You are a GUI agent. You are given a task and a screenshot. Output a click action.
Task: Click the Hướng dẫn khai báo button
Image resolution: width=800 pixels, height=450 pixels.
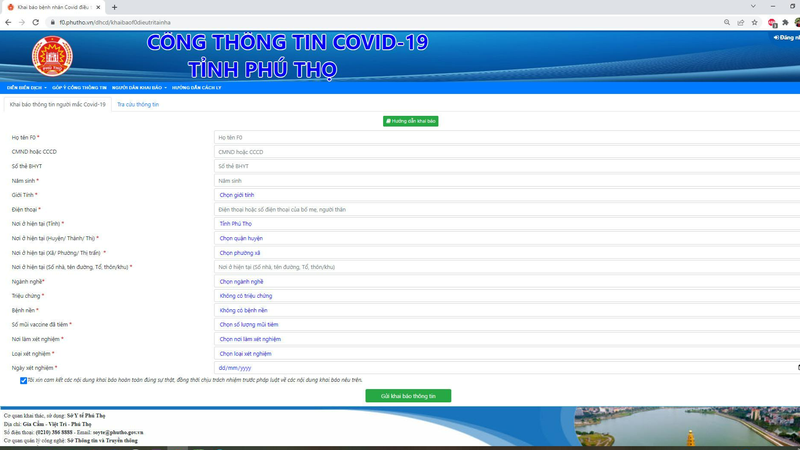point(410,121)
